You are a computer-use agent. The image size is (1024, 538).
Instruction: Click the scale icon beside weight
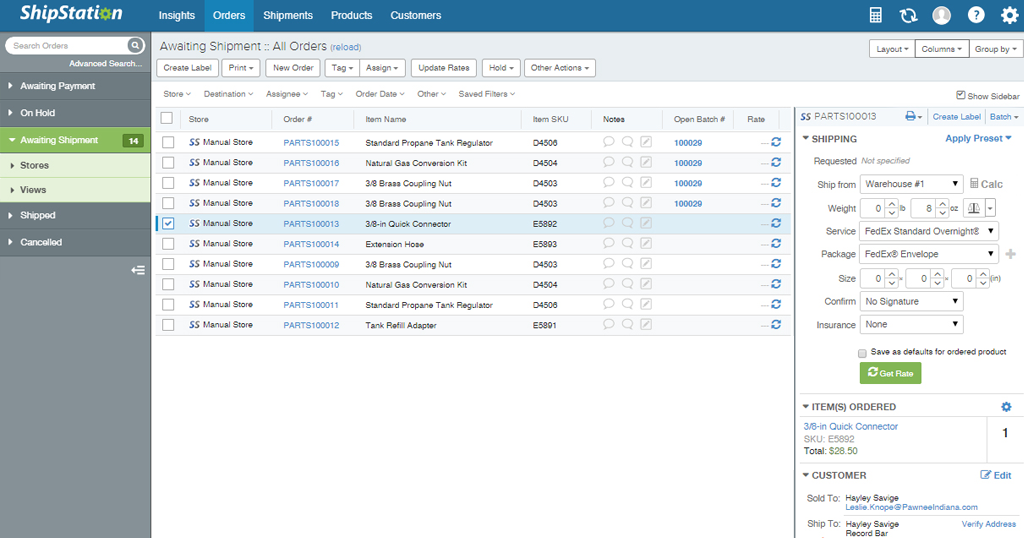coord(973,208)
